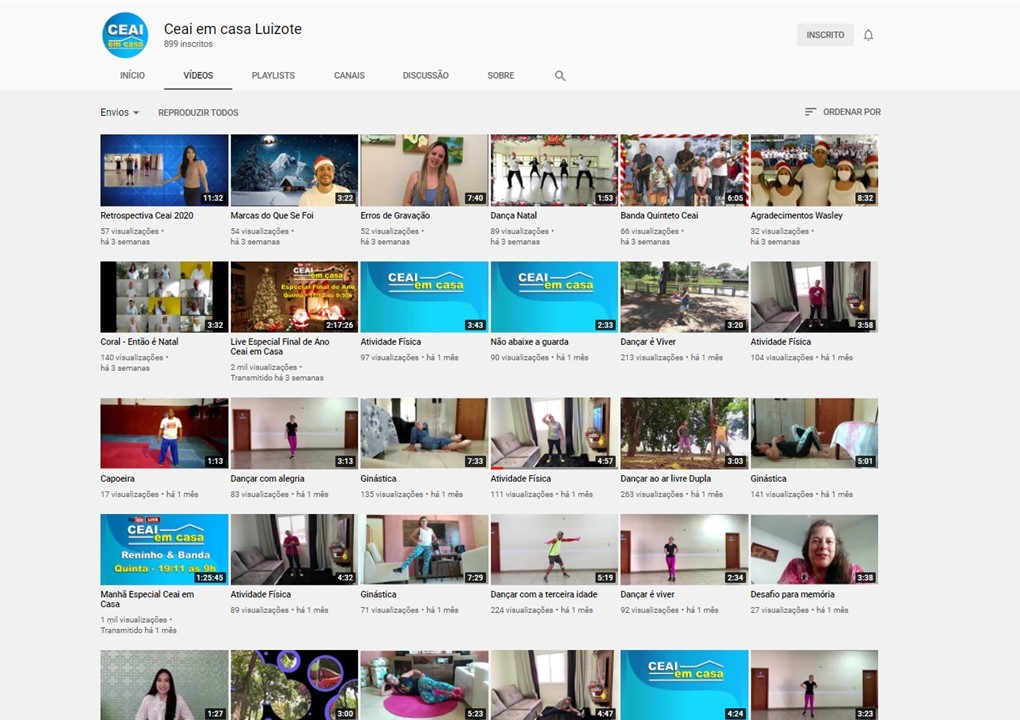The image size is (1020, 720).
Task: Click title Dançar é viver with 2:34 video
Action: coord(647,594)
